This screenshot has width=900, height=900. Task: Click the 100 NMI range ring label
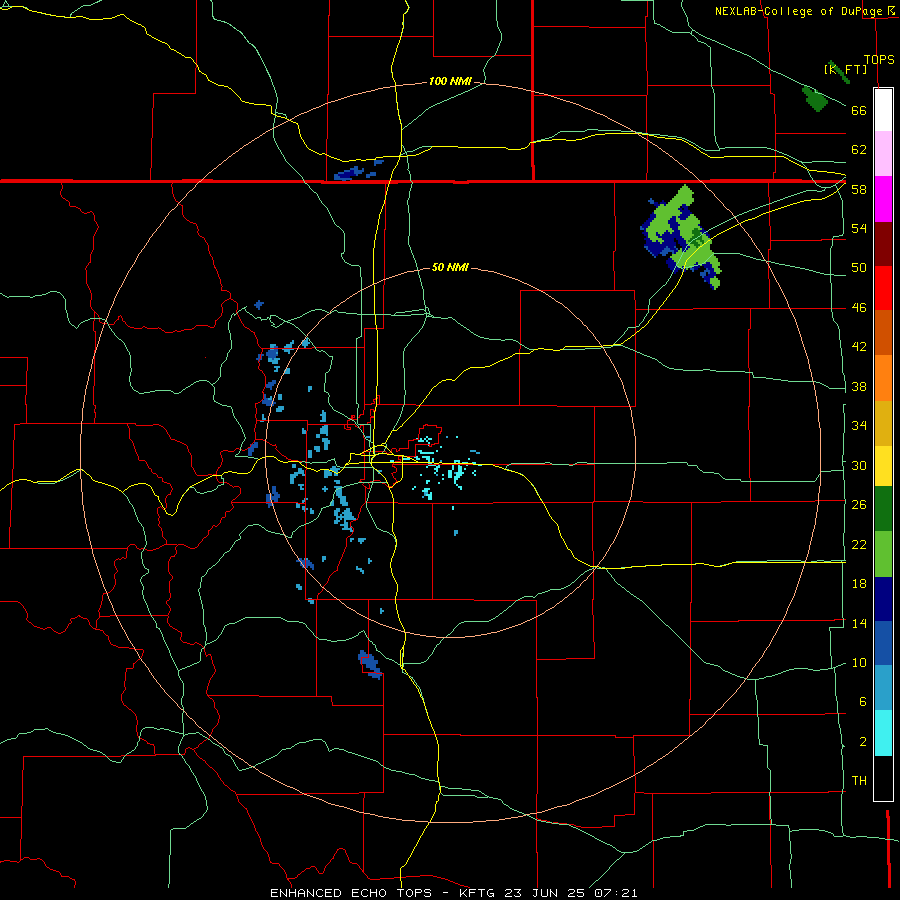coord(450,82)
